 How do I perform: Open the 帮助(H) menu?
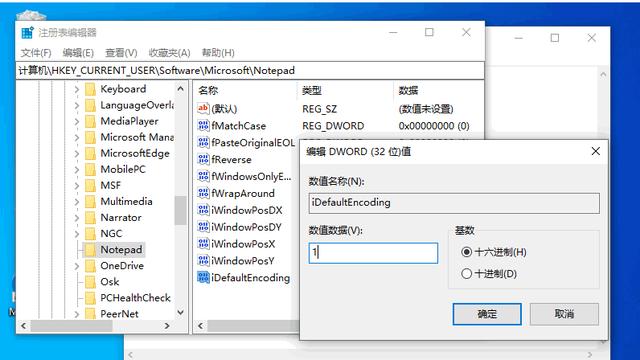218,53
